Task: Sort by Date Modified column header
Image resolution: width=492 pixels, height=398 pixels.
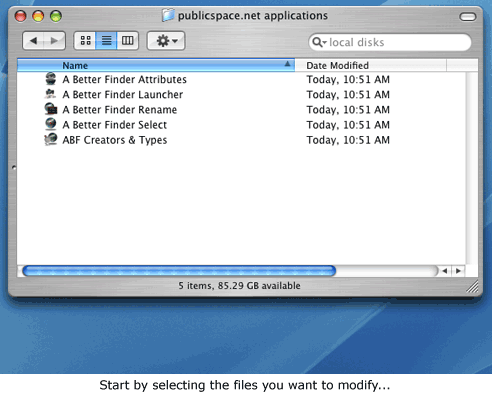Action: pos(370,65)
